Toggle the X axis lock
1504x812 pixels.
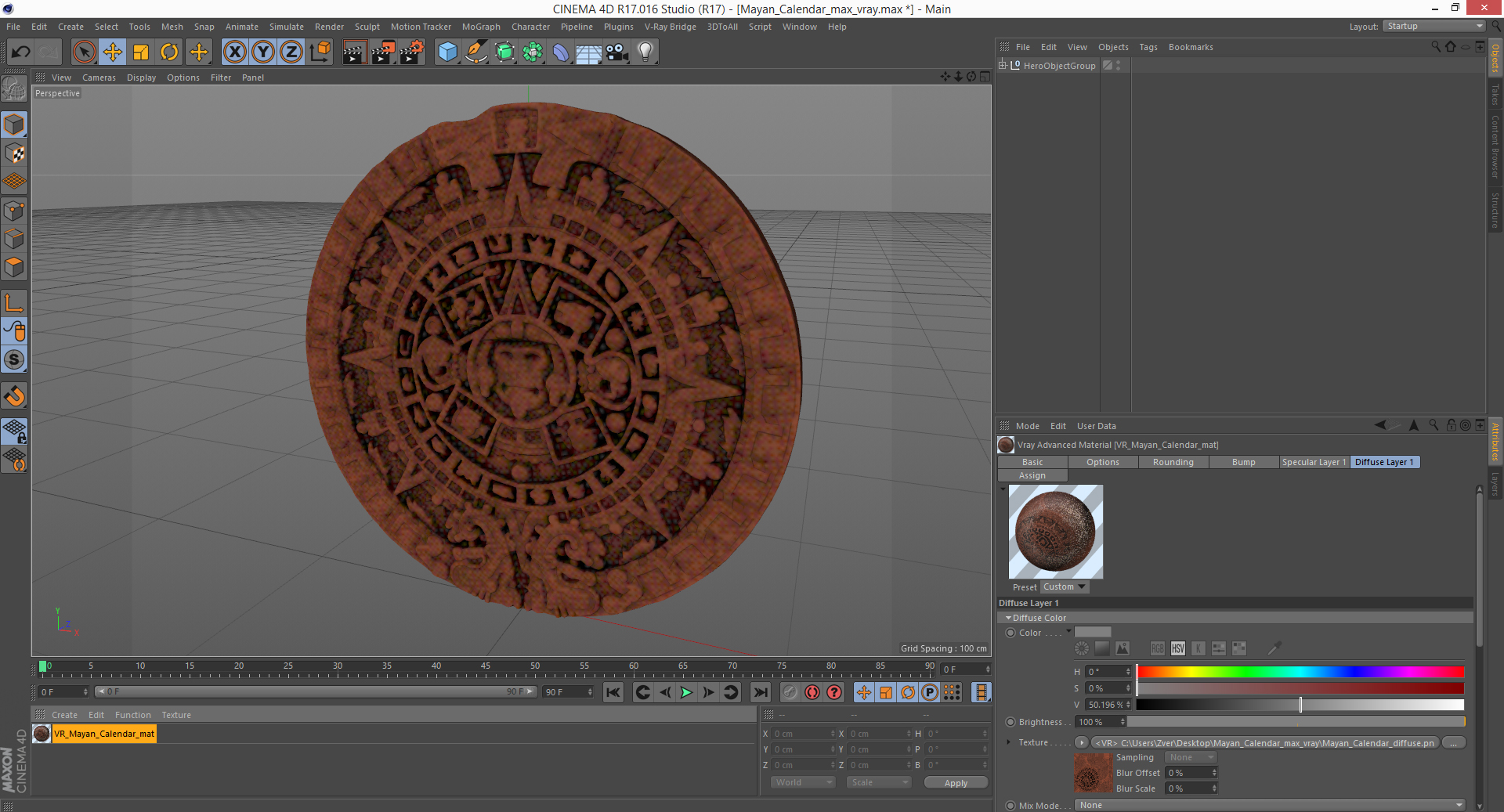(x=234, y=52)
